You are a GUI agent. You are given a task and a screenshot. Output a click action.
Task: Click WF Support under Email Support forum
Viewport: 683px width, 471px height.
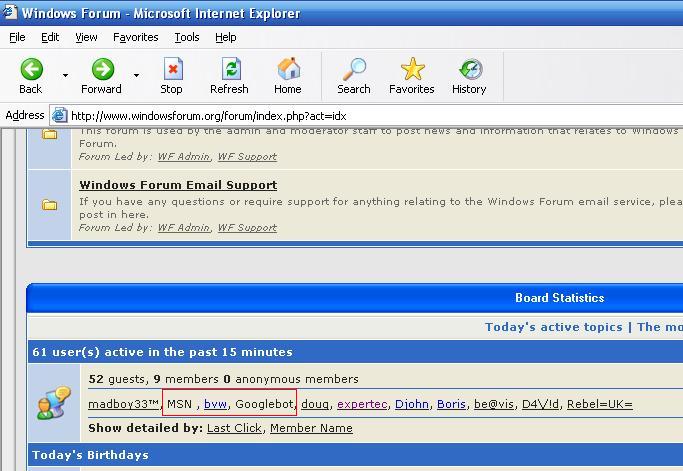(x=247, y=227)
